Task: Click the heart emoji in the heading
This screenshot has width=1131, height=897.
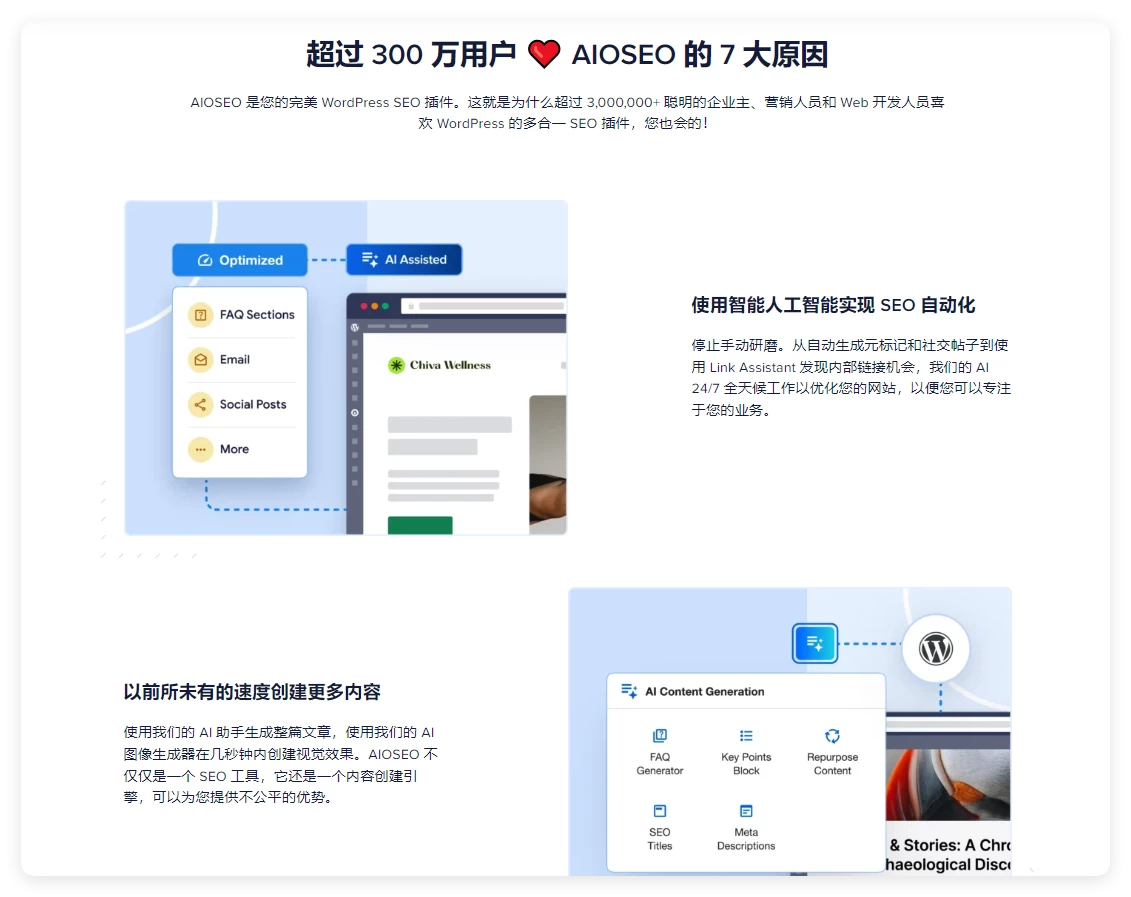Action: click(542, 54)
